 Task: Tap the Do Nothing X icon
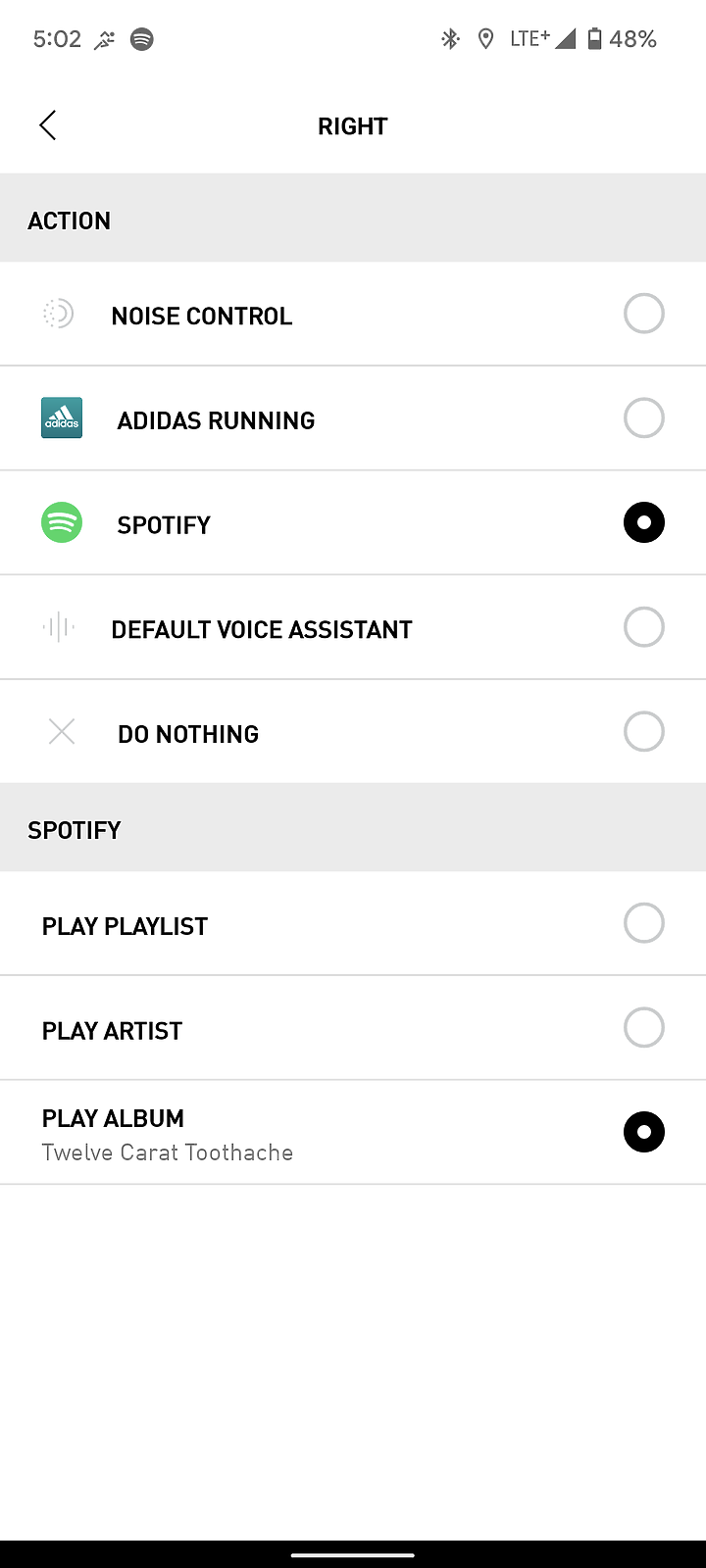(x=62, y=731)
